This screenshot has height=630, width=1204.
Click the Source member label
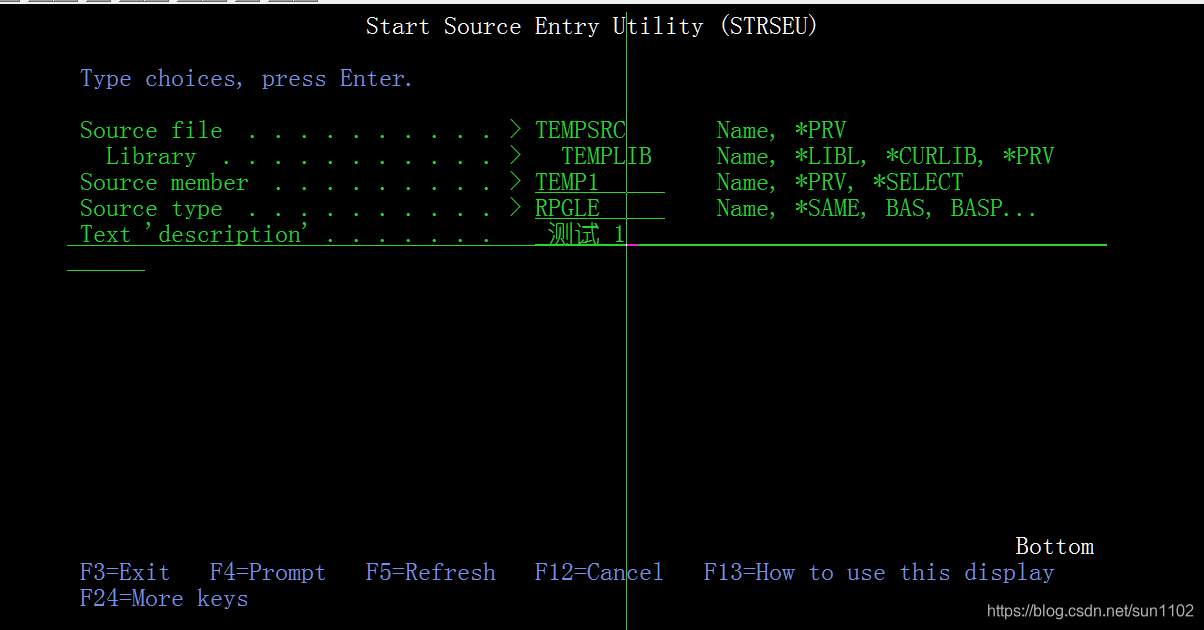[x=164, y=183]
